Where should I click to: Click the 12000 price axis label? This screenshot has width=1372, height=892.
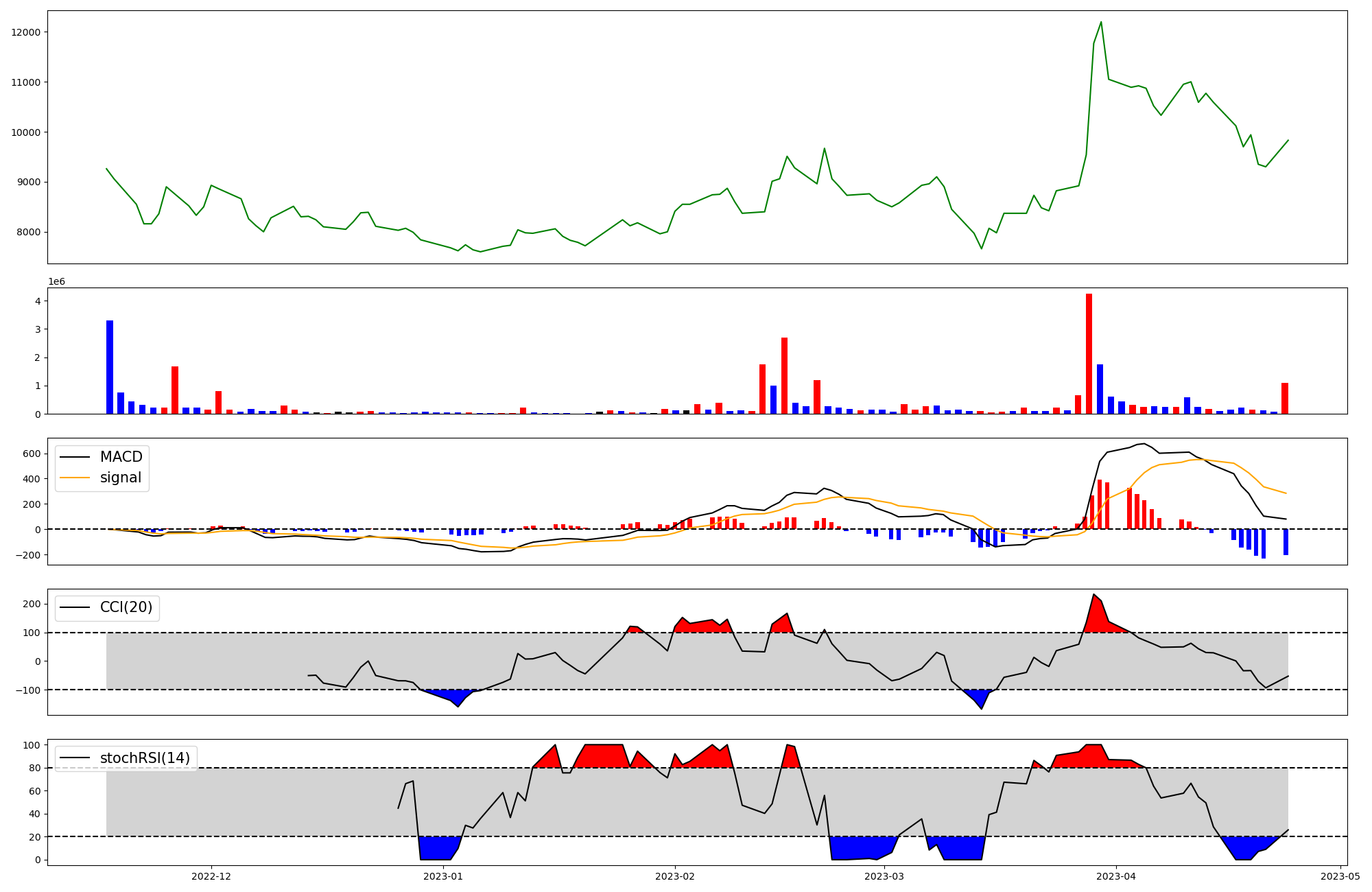pos(26,32)
